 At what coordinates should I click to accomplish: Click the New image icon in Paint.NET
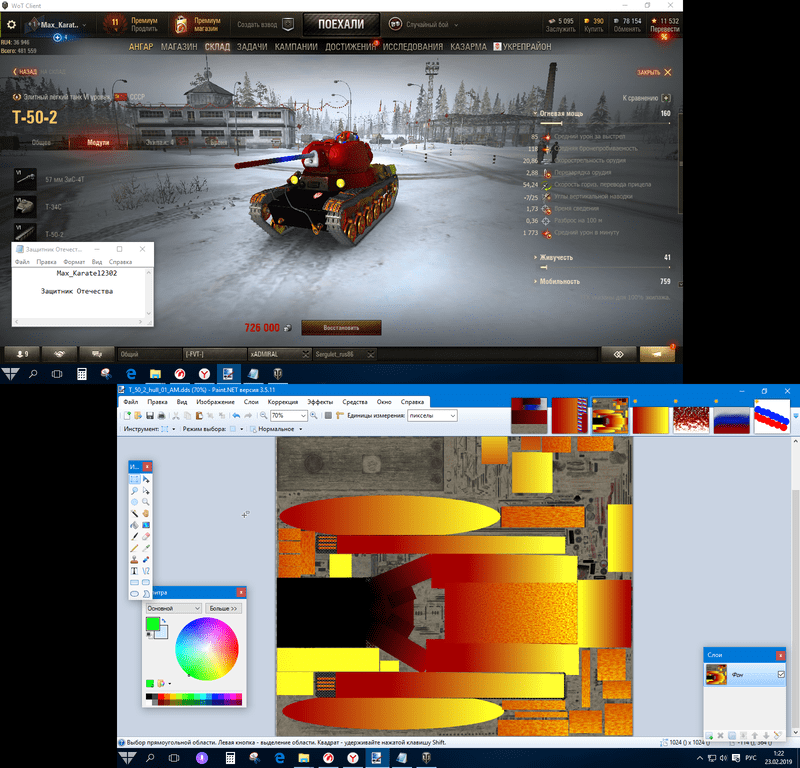pyautogui.click(x=128, y=416)
